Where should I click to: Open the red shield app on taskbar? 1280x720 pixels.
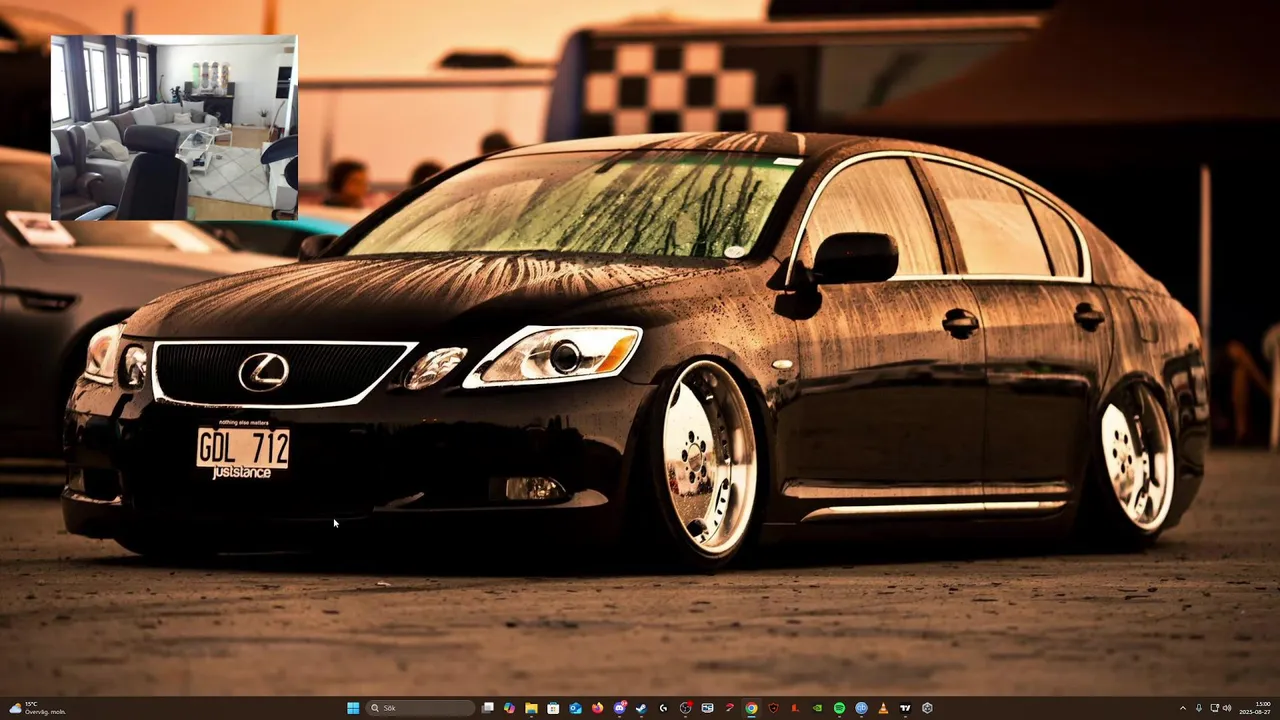pyautogui.click(x=773, y=708)
